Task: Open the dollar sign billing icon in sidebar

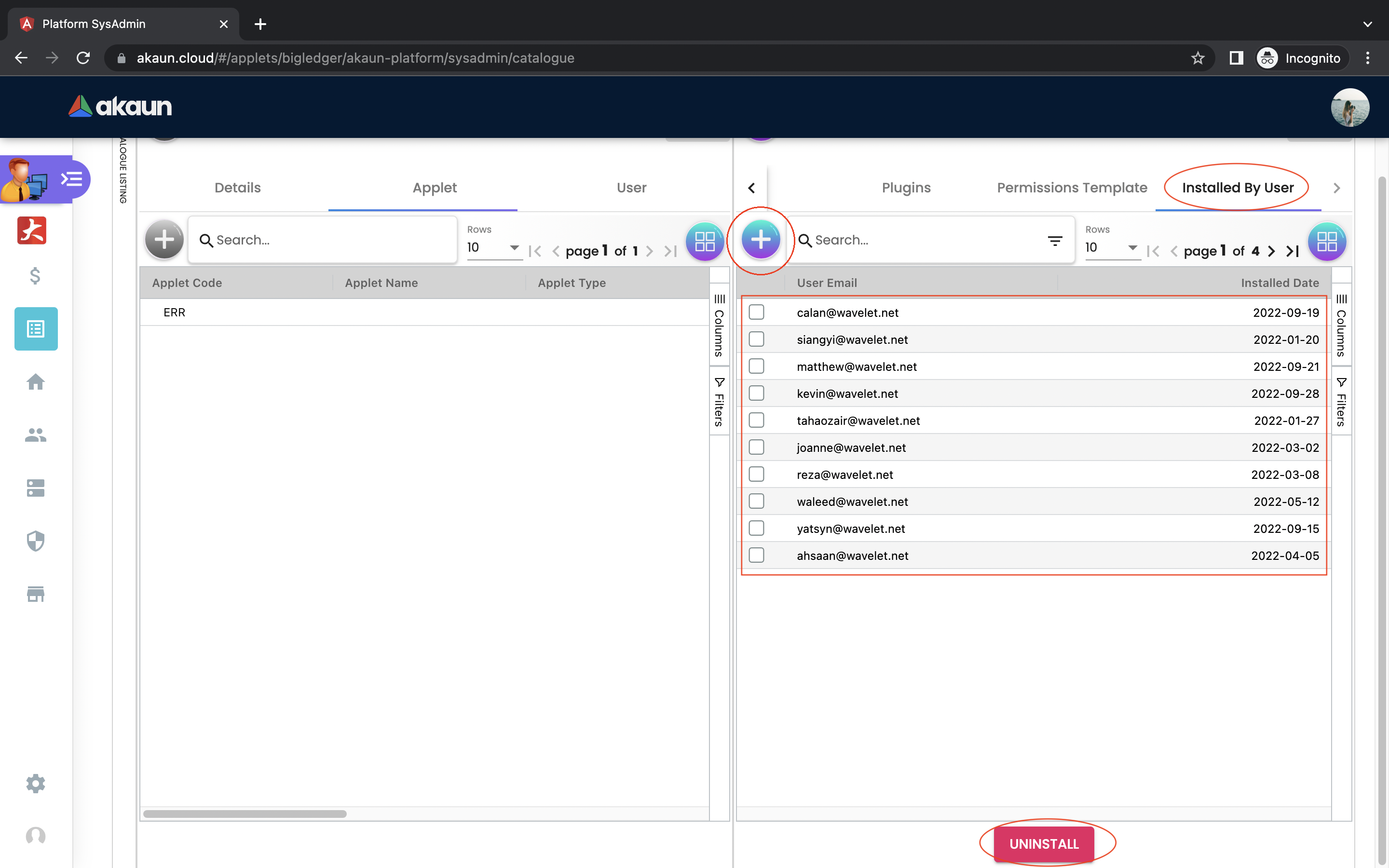Action: (x=35, y=276)
